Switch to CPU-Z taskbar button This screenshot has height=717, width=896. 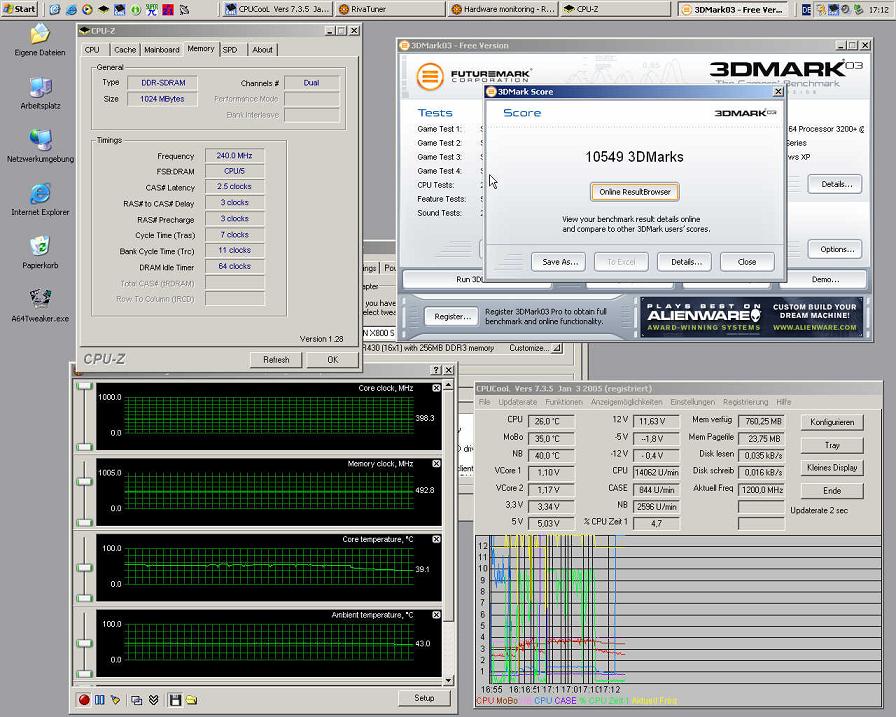615,9
